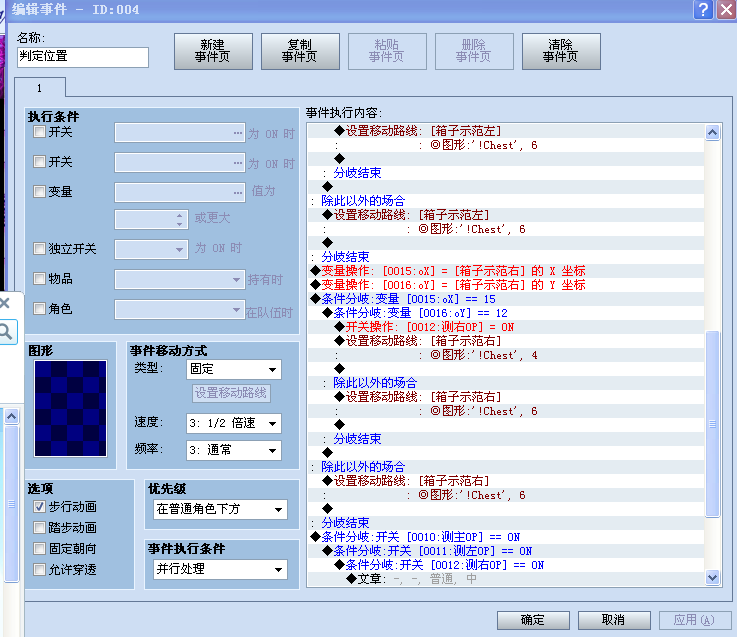This screenshot has width=737, height=637.
Task: Click the 取消 cancel button
Action: 614,620
